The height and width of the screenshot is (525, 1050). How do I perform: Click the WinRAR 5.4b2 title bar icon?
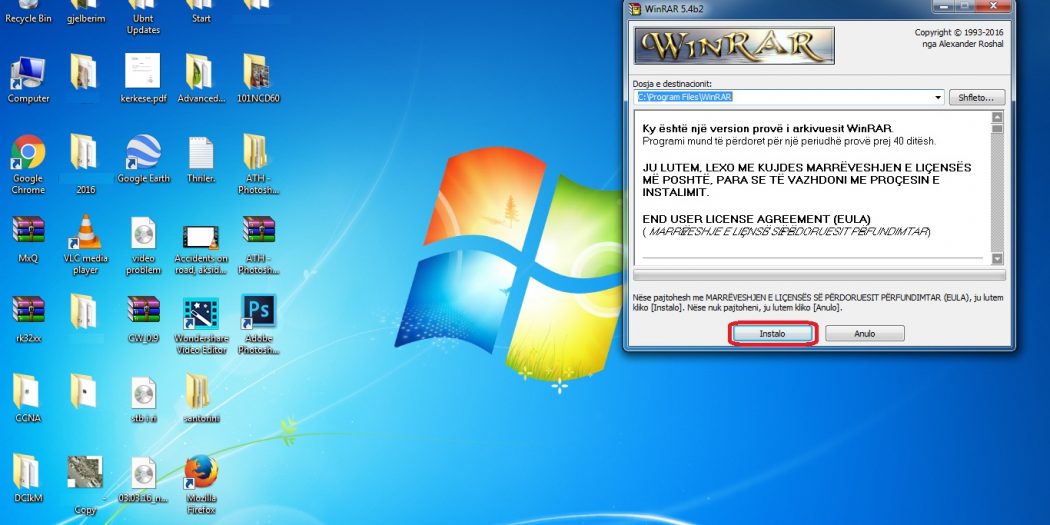635,9
